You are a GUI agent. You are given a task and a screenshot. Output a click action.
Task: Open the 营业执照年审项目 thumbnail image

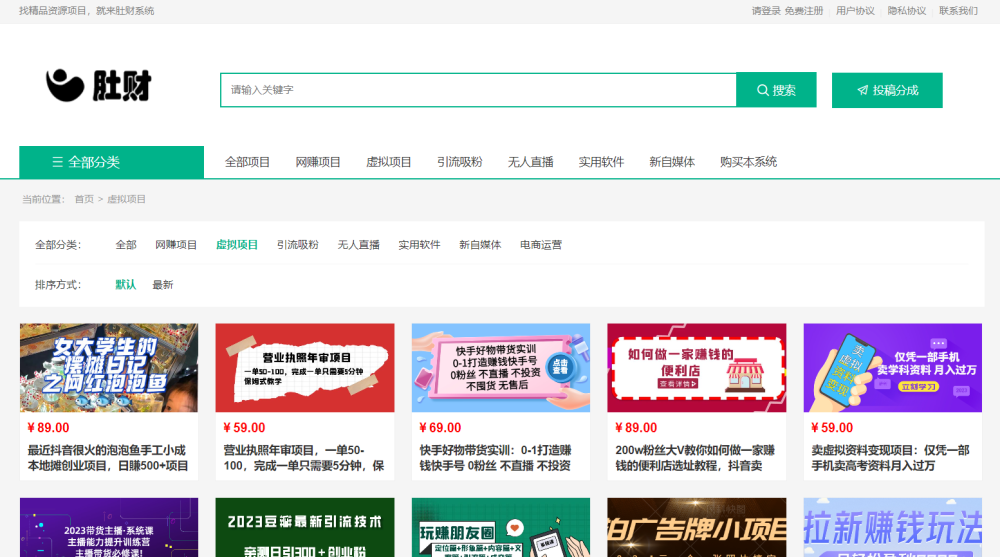click(x=305, y=367)
